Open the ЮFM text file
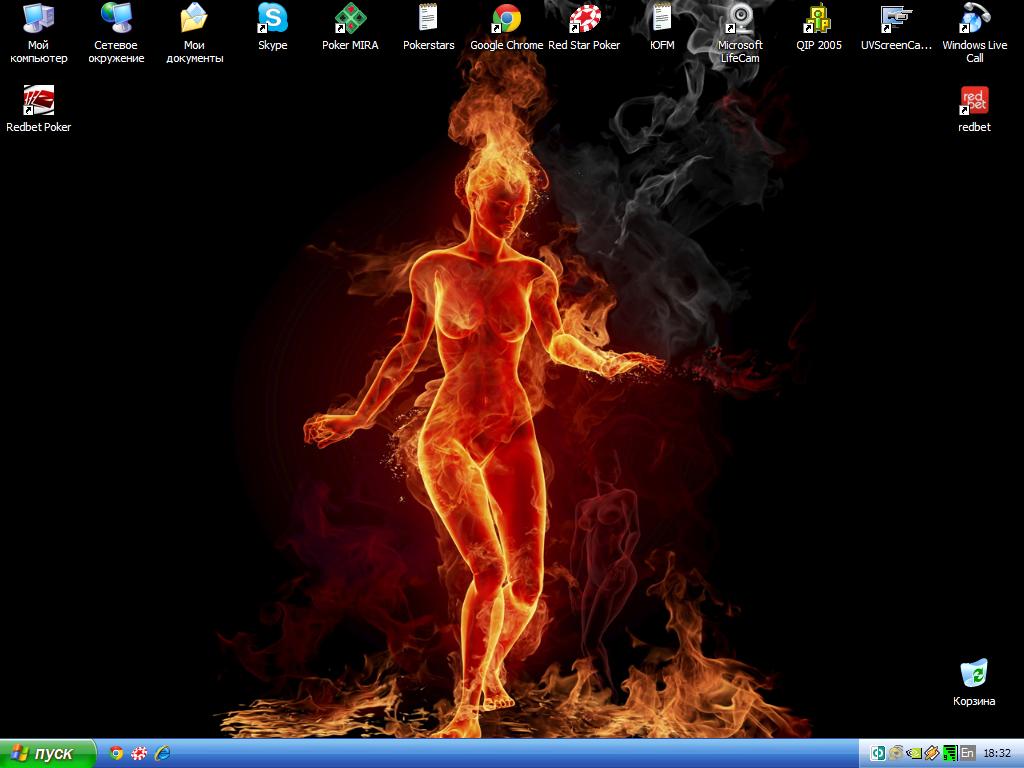Image resolution: width=1024 pixels, height=768 pixels. click(x=662, y=19)
